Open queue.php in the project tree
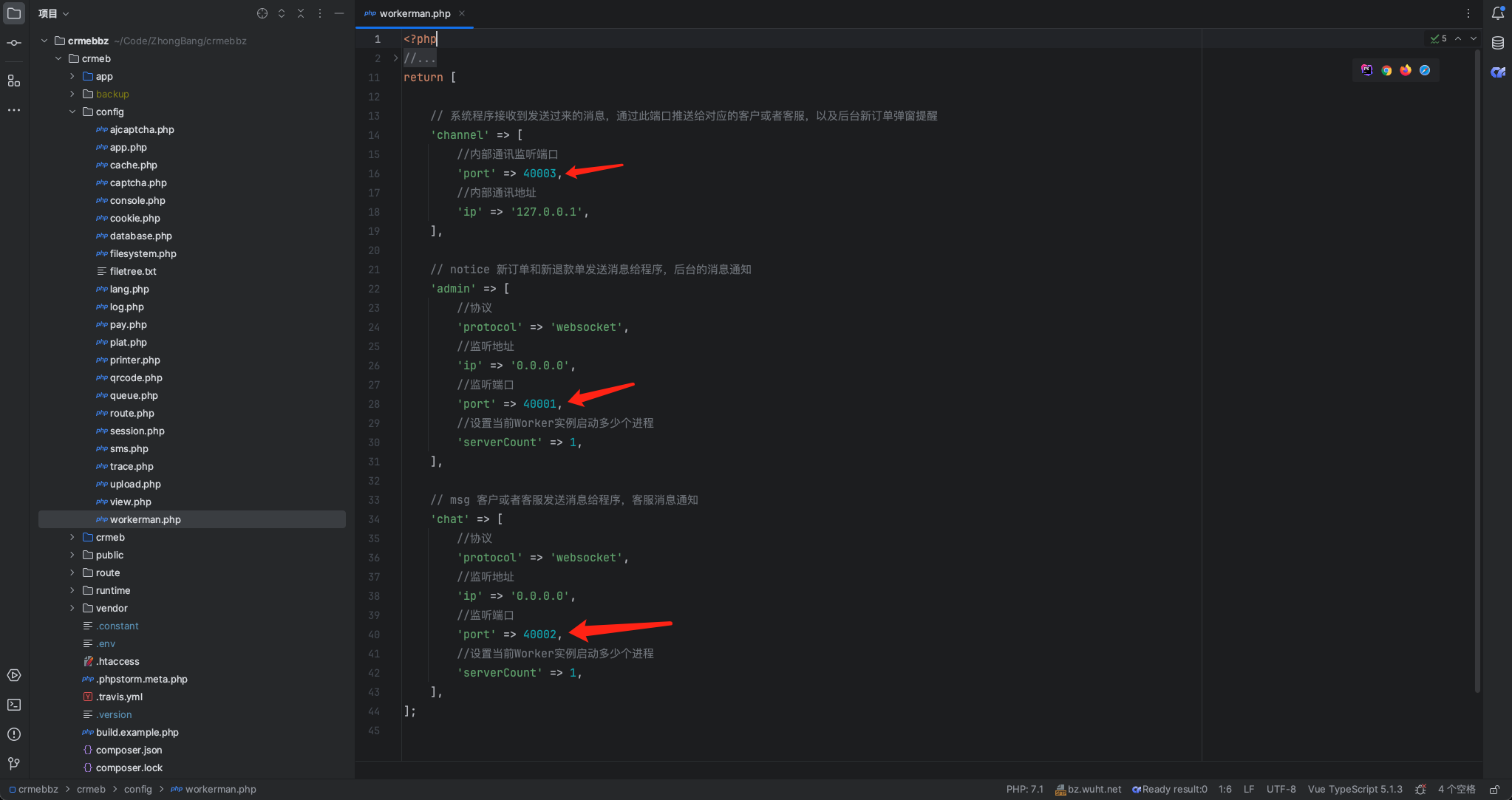This screenshot has height=800, width=1512. tap(134, 395)
